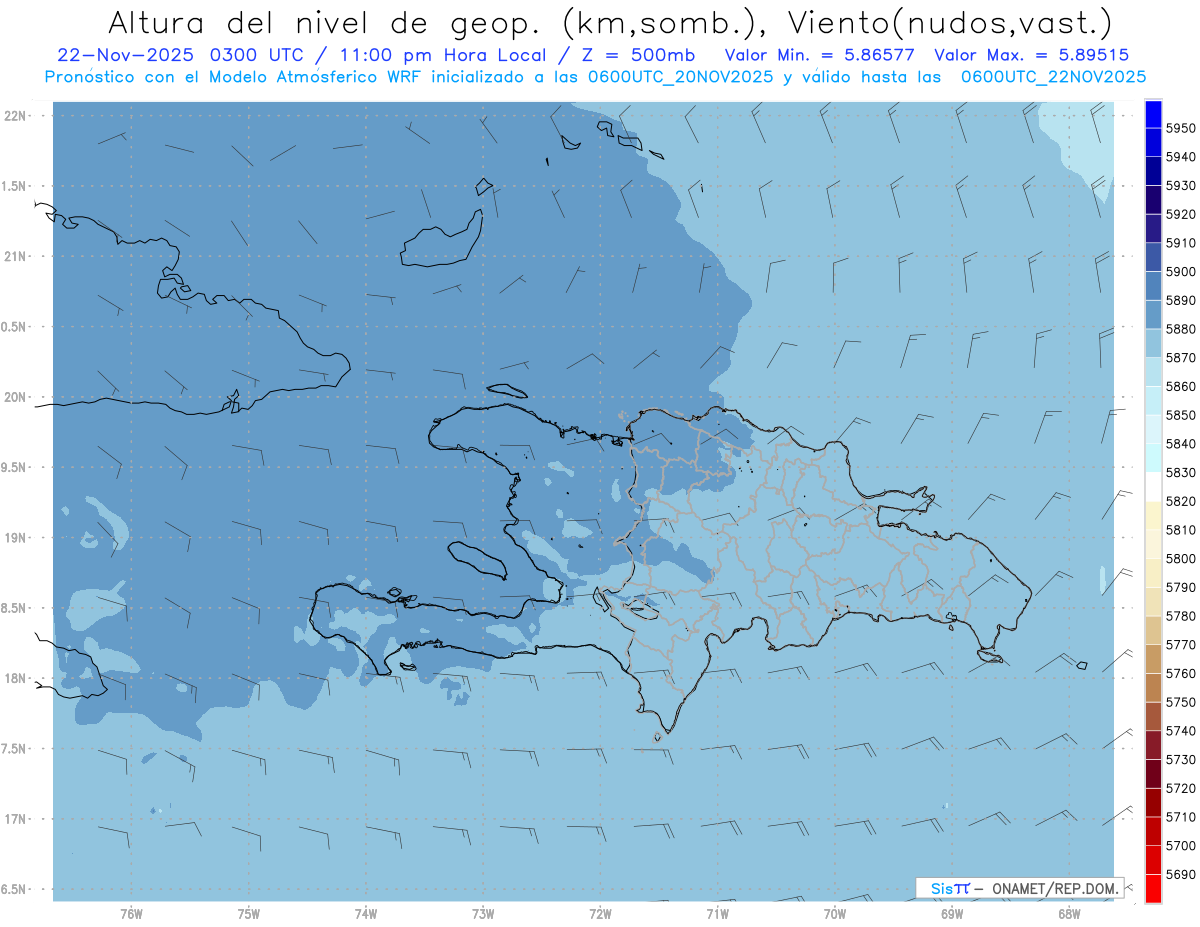1200x927 pixels.
Task: Click the 'Valor Min. = 5.86577' text
Action: (x=822, y=55)
